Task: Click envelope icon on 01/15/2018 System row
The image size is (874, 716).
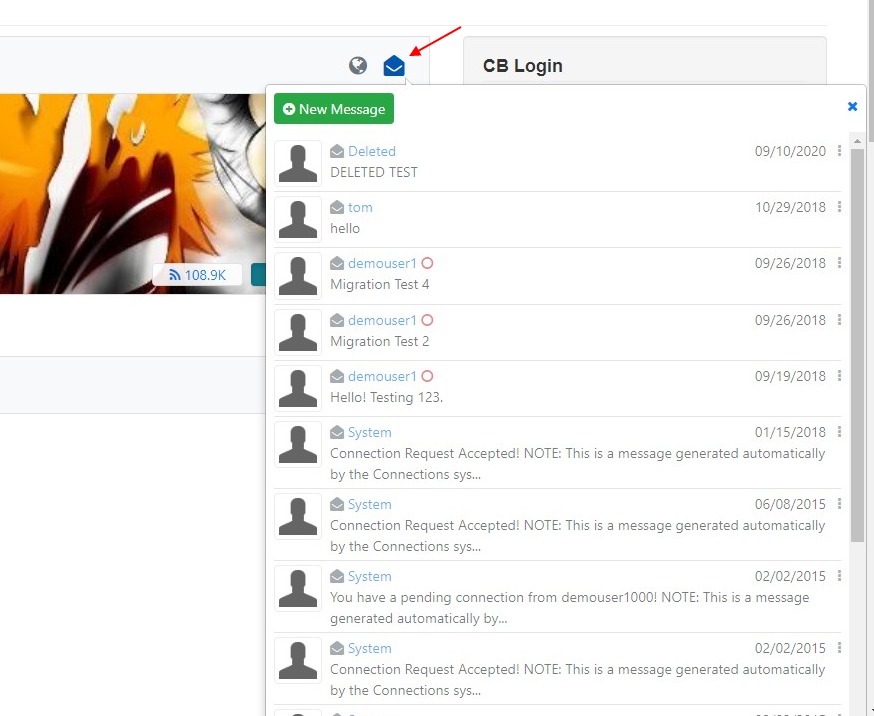Action: point(337,432)
